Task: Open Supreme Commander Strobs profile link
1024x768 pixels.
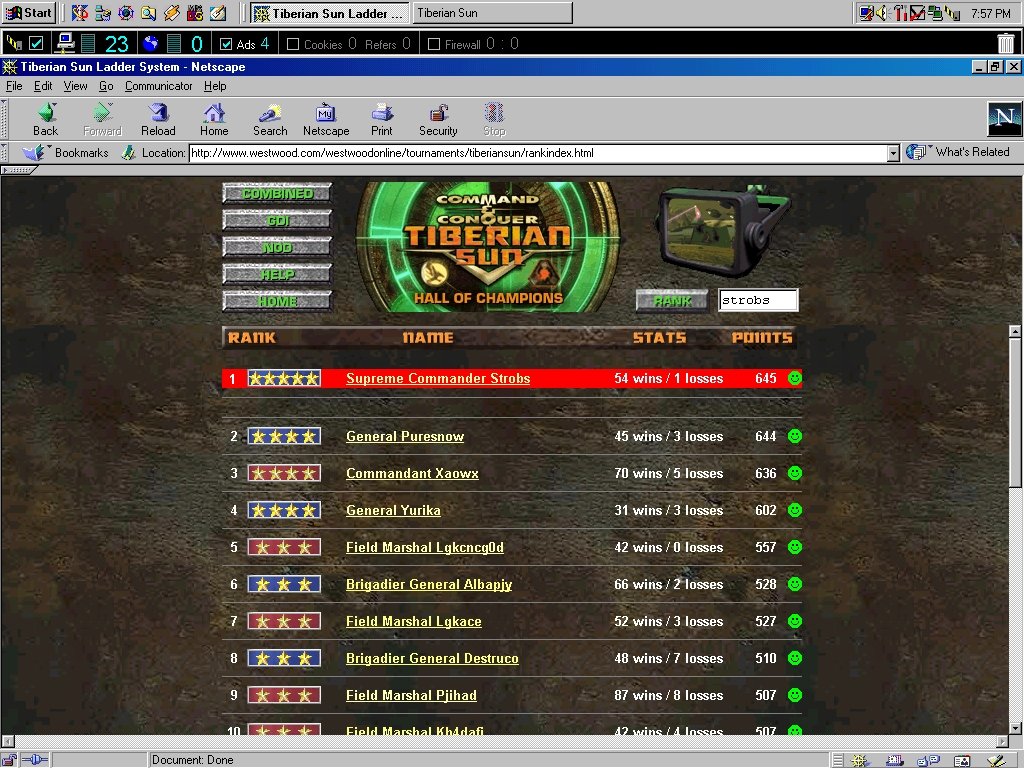Action: (438, 378)
